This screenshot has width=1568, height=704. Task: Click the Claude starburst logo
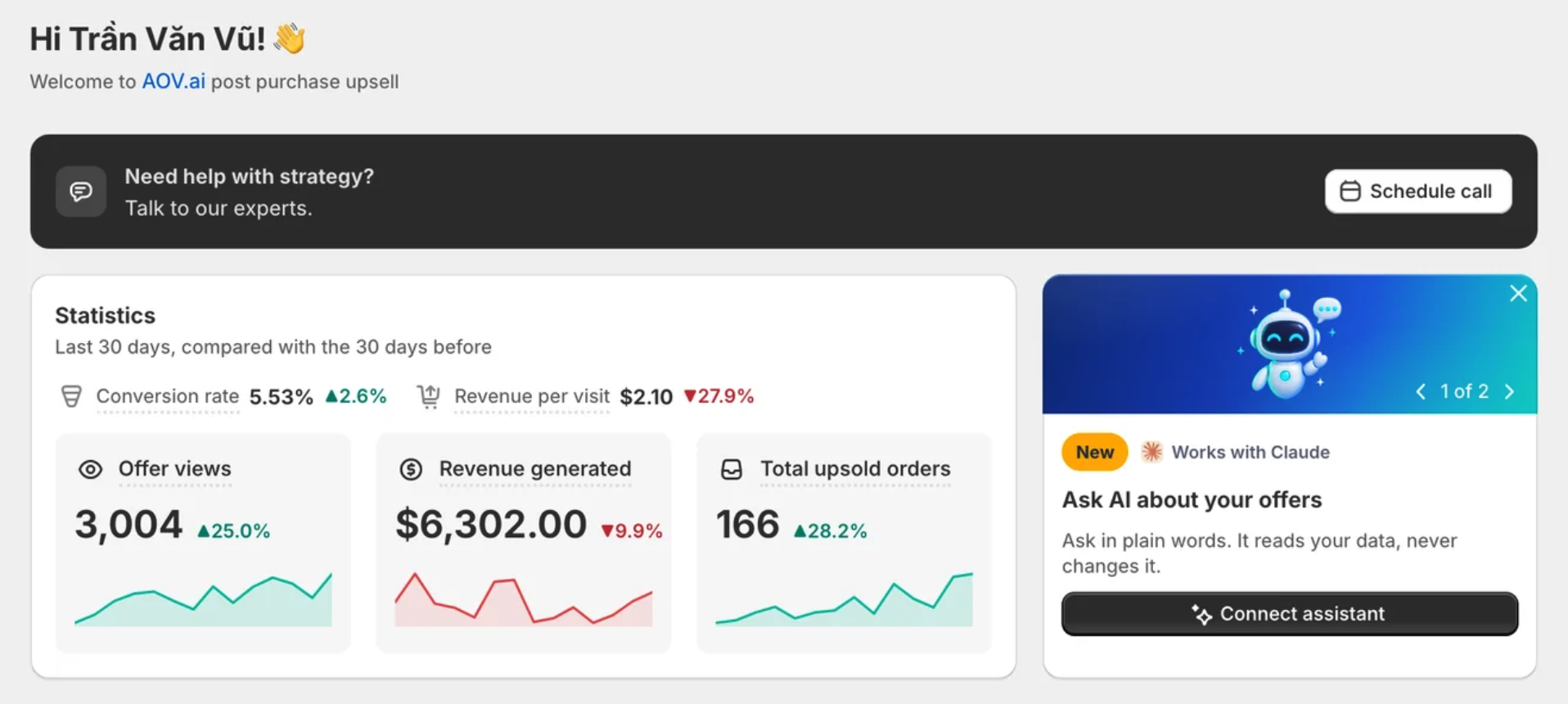[x=1151, y=452]
